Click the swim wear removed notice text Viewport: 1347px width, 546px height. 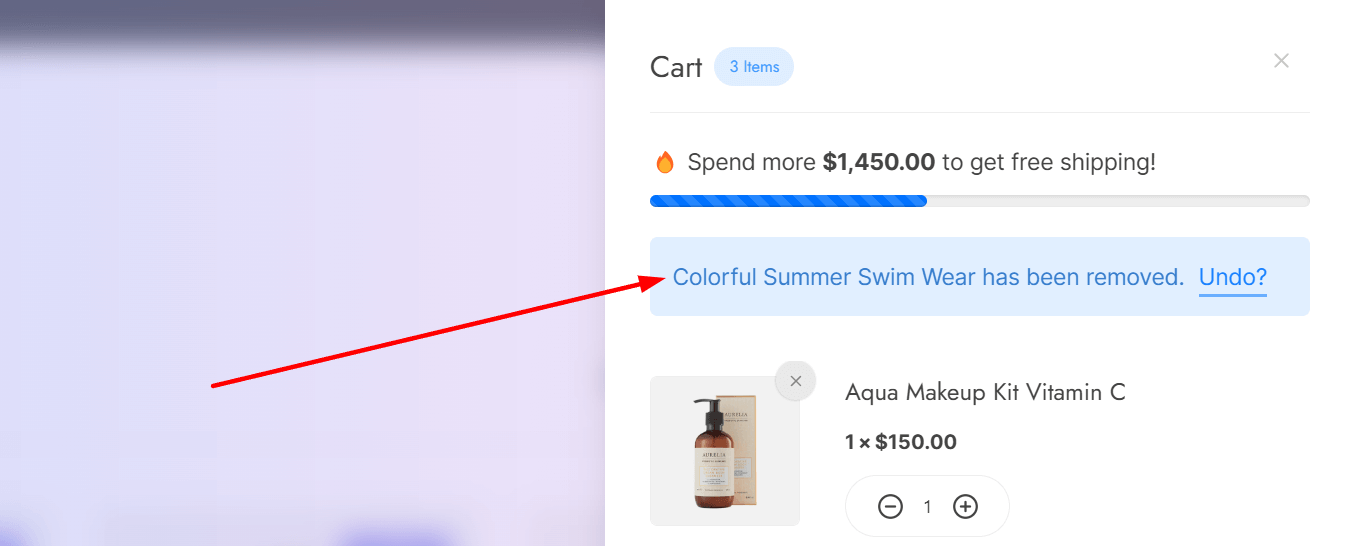[x=928, y=277]
